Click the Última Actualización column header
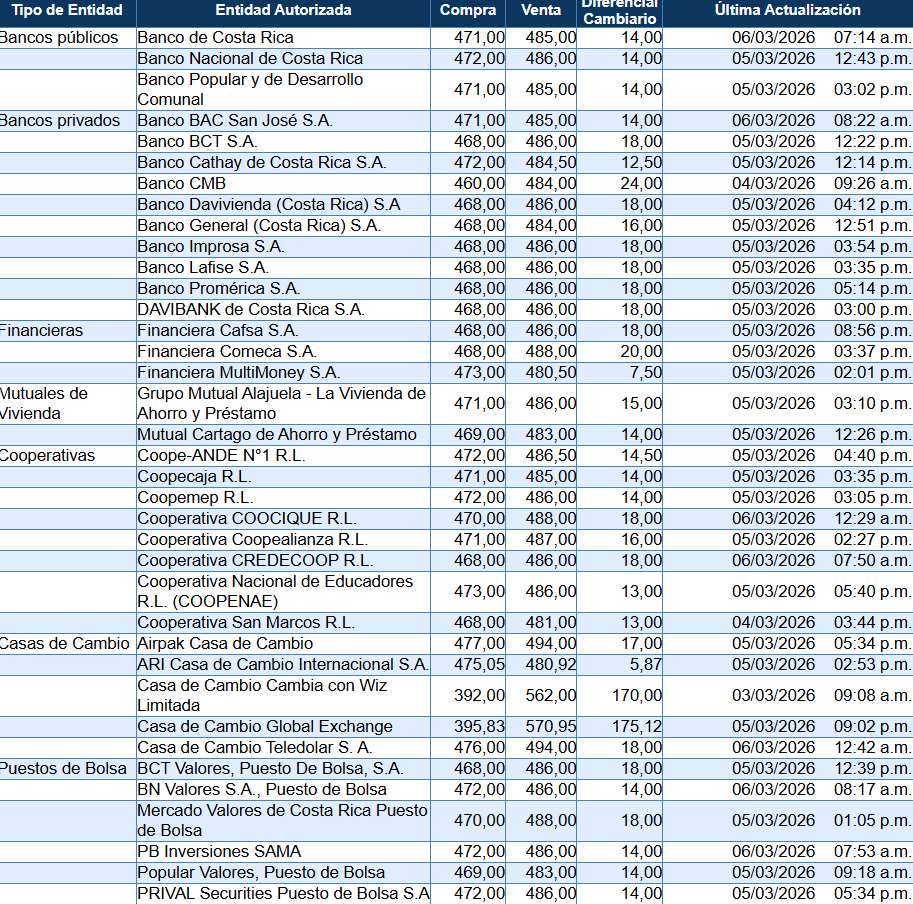This screenshot has width=913, height=904. [787, 10]
